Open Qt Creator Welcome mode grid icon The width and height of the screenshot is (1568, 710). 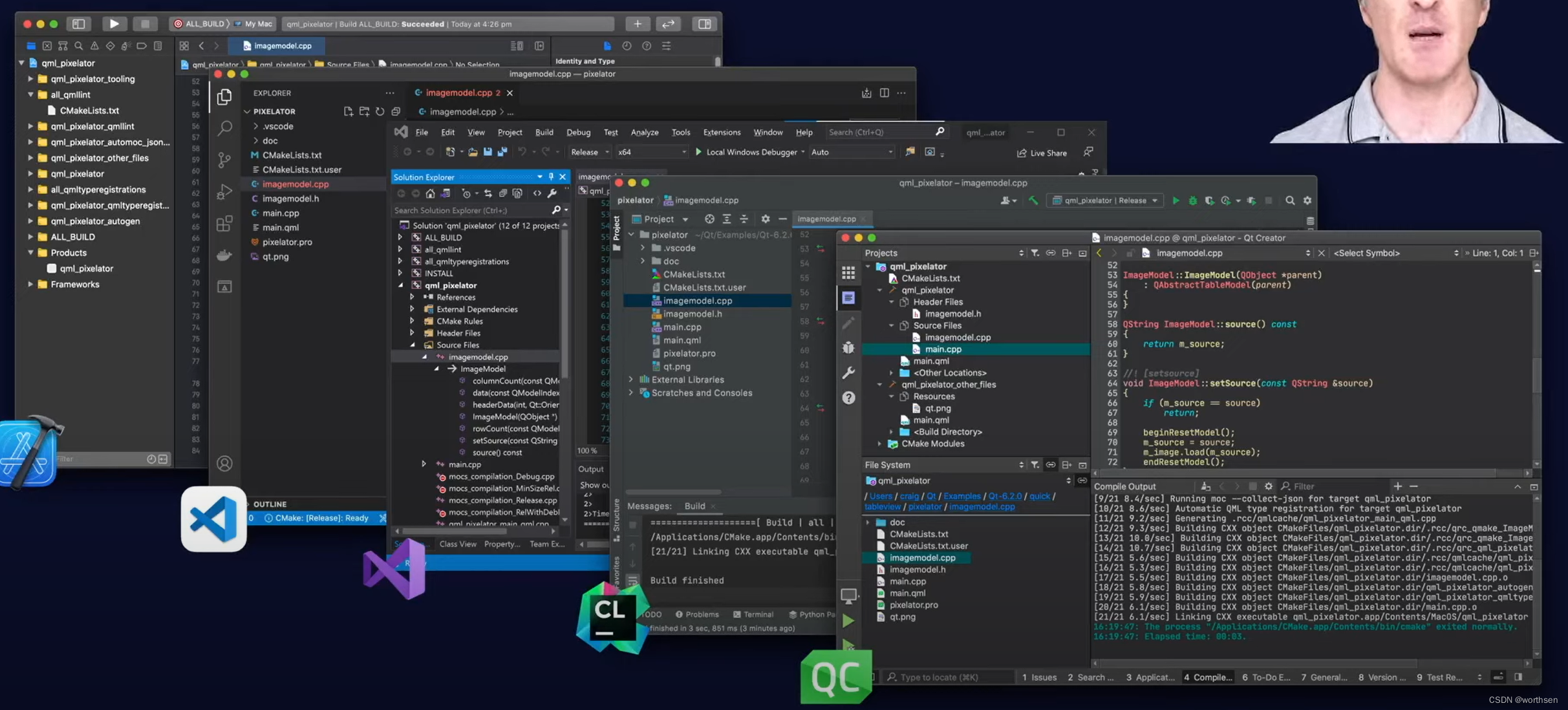848,274
